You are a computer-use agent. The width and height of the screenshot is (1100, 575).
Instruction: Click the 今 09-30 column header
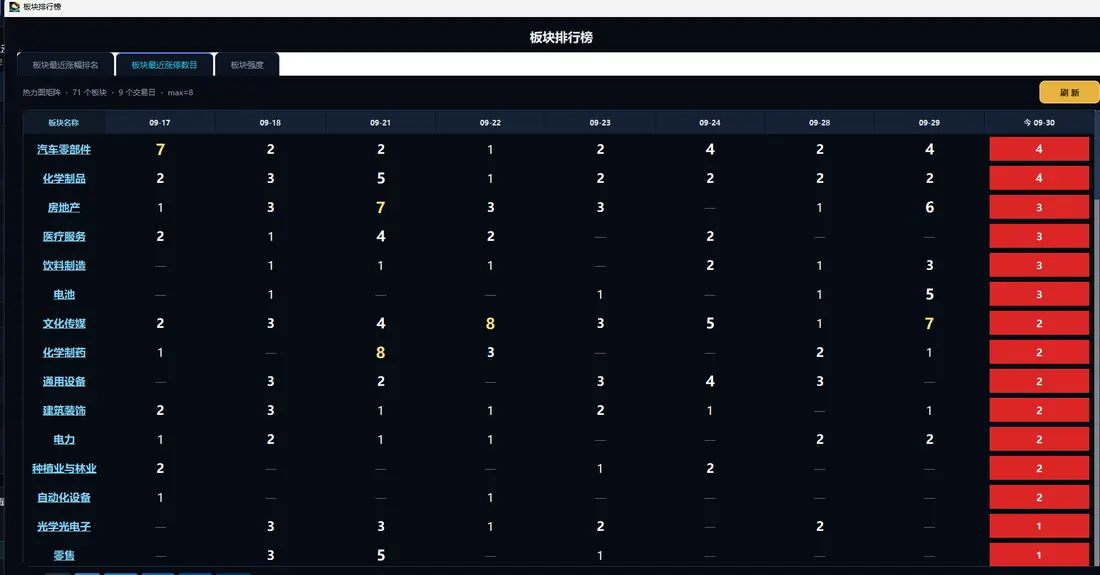pos(1039,123)
